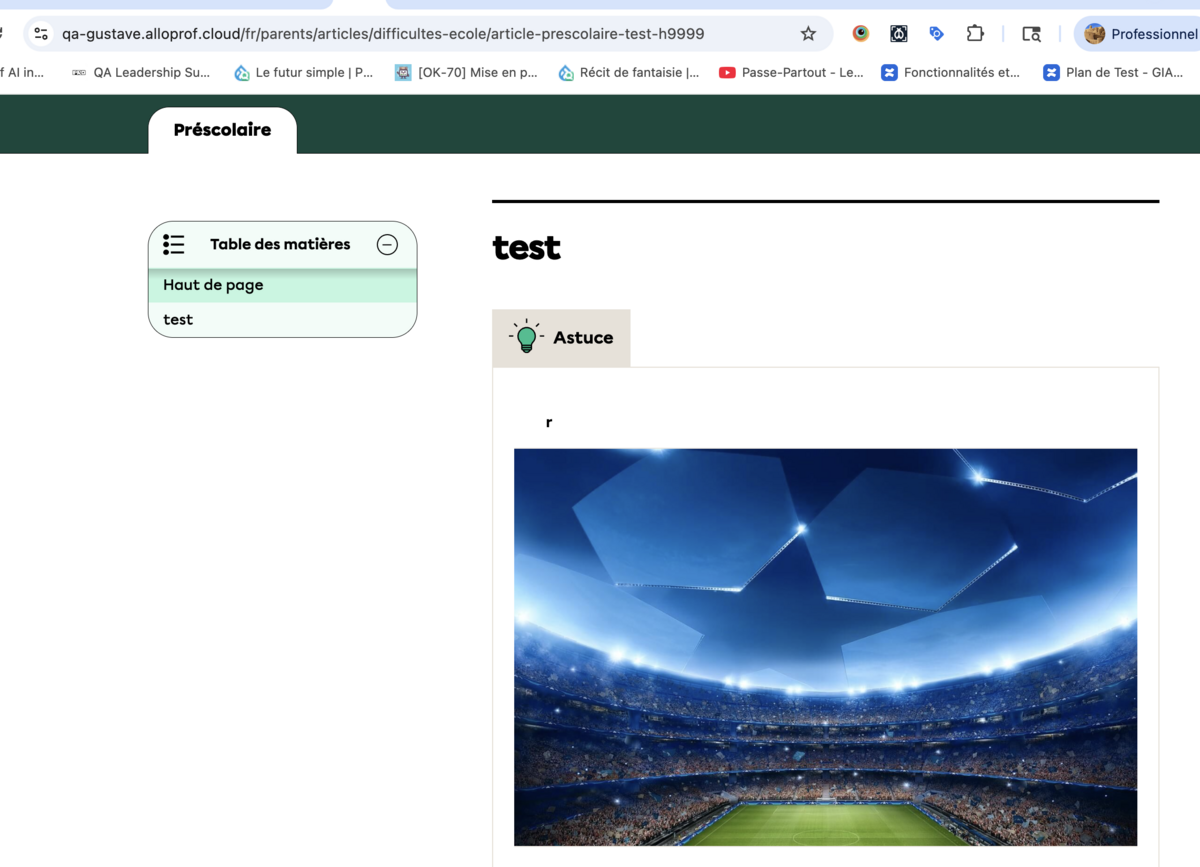The height and width of the screenshot is (867, 1200).
Task: Open the Extensions puzzle piece menu
Action: [x=975, y=34]
